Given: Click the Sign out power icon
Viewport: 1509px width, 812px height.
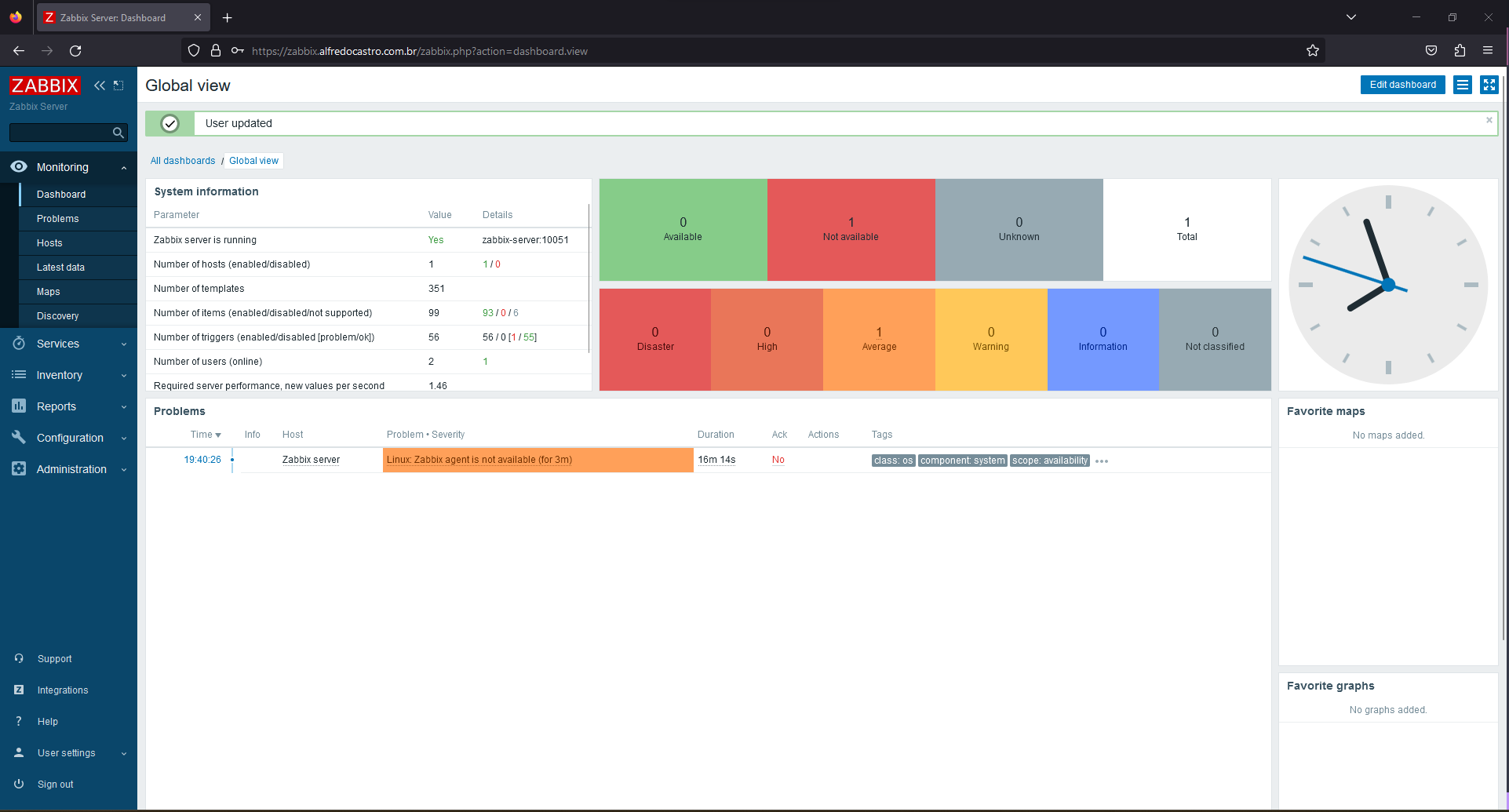Looking at the screenshot, I should [x=19, y=785].
